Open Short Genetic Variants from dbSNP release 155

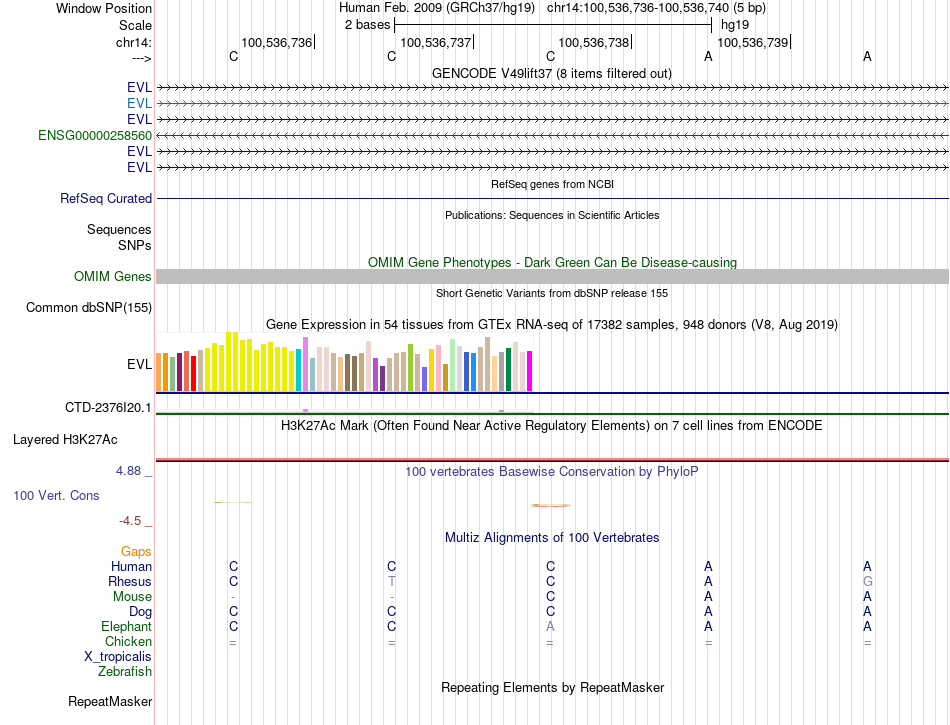click(552, 293)
